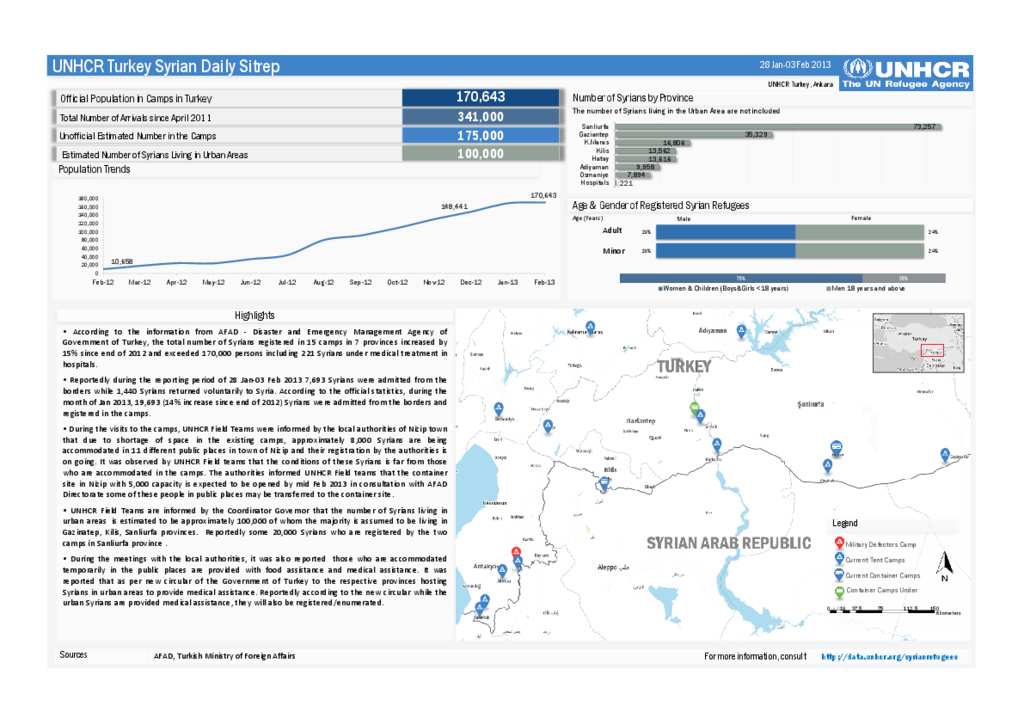Screen dimensions: 1024x724
Task: Click the 10,658 data label on trend chart
Action: coord(121,261)
